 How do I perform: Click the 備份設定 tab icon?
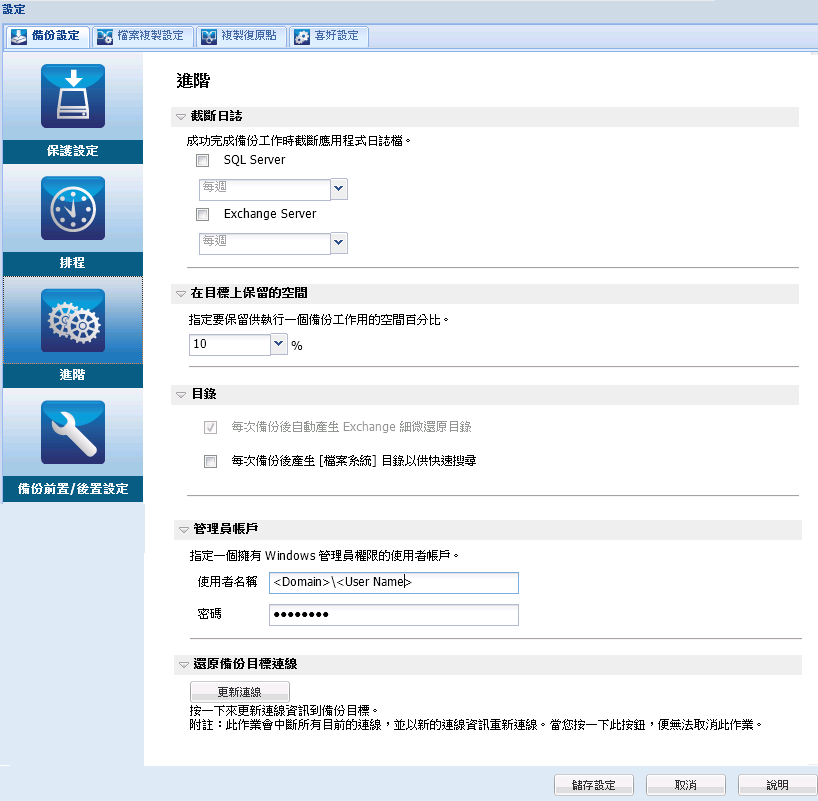(x=19, y=37)
